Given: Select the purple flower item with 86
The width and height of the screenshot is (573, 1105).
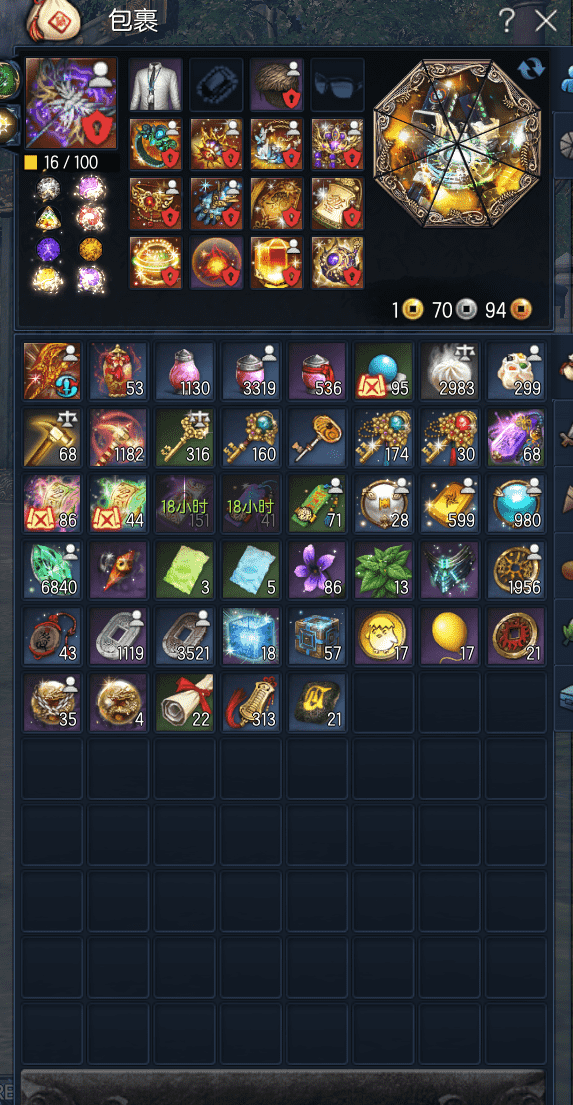Looking at the screenshot, I should [x=316, y=569].
